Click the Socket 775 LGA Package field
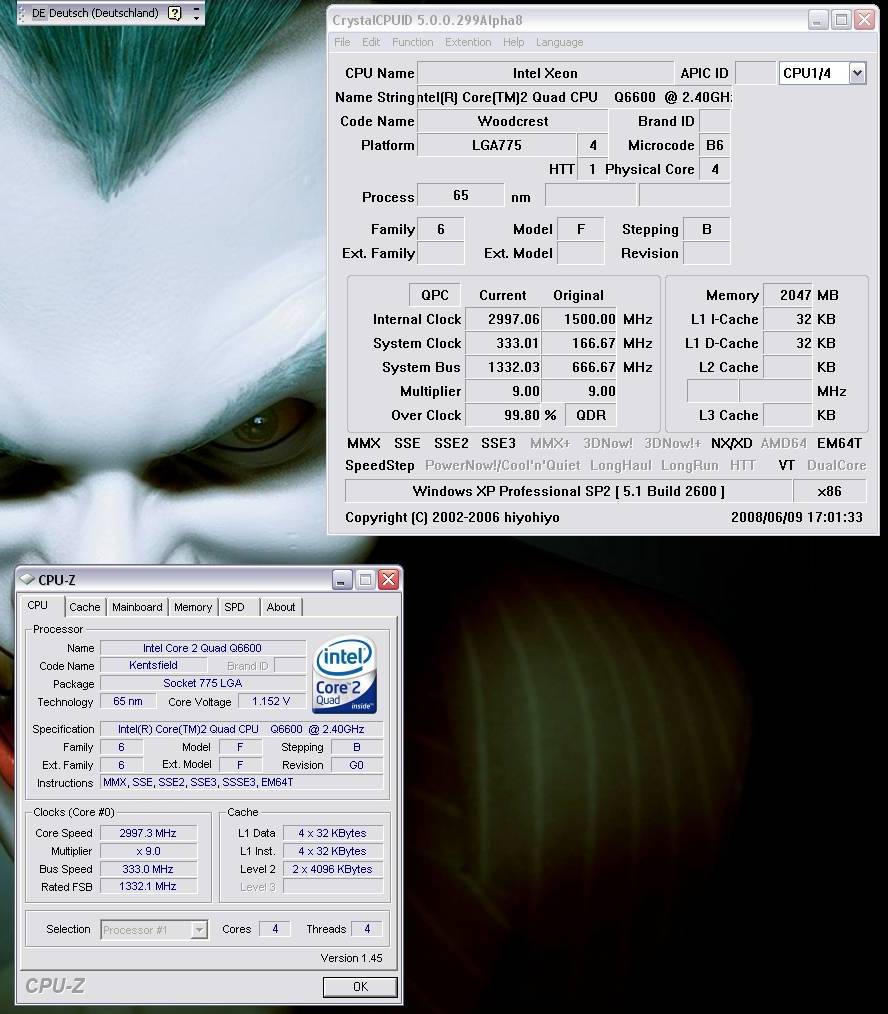Viewport: 888px width, 1014px height. pyautogui.click(x=202, y=683)
